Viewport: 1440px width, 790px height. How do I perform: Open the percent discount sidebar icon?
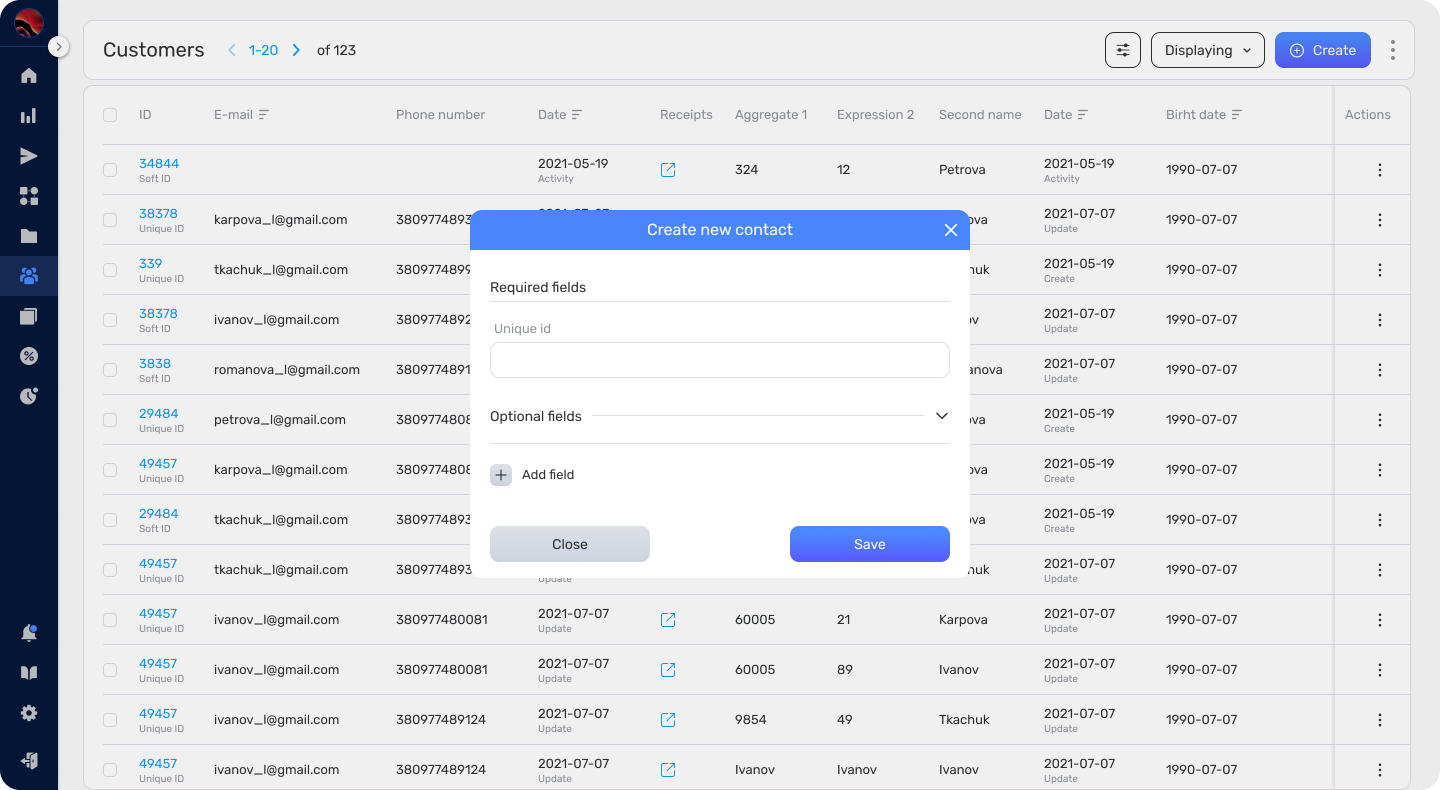(x=29, y=356)
